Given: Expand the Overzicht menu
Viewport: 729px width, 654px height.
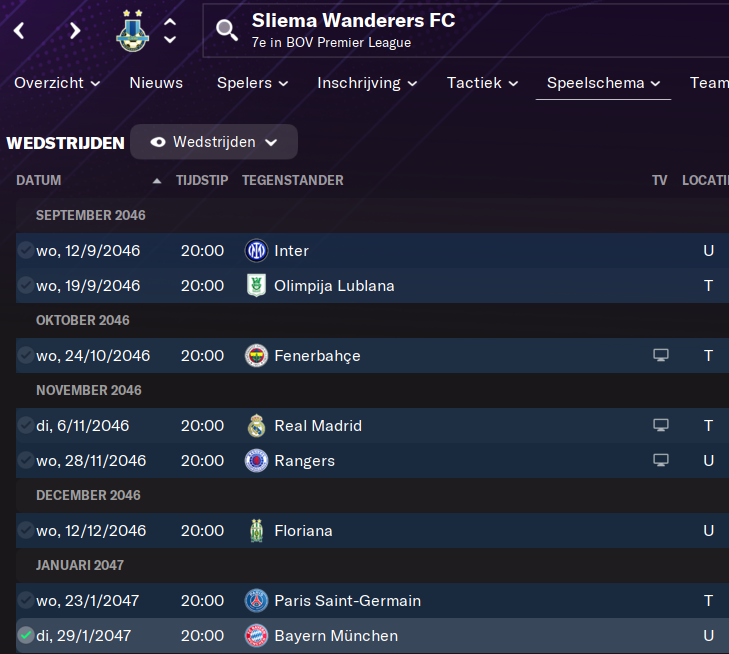Looking at the screenshot, I should 57,83.
